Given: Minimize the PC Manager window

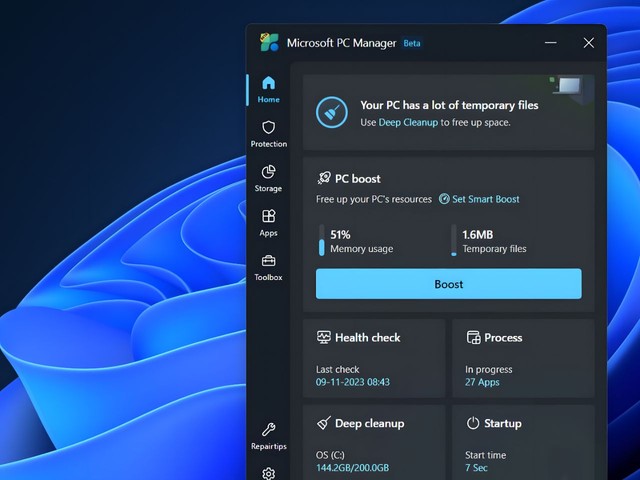Looking at the screenshot, I should pos(551,42).
